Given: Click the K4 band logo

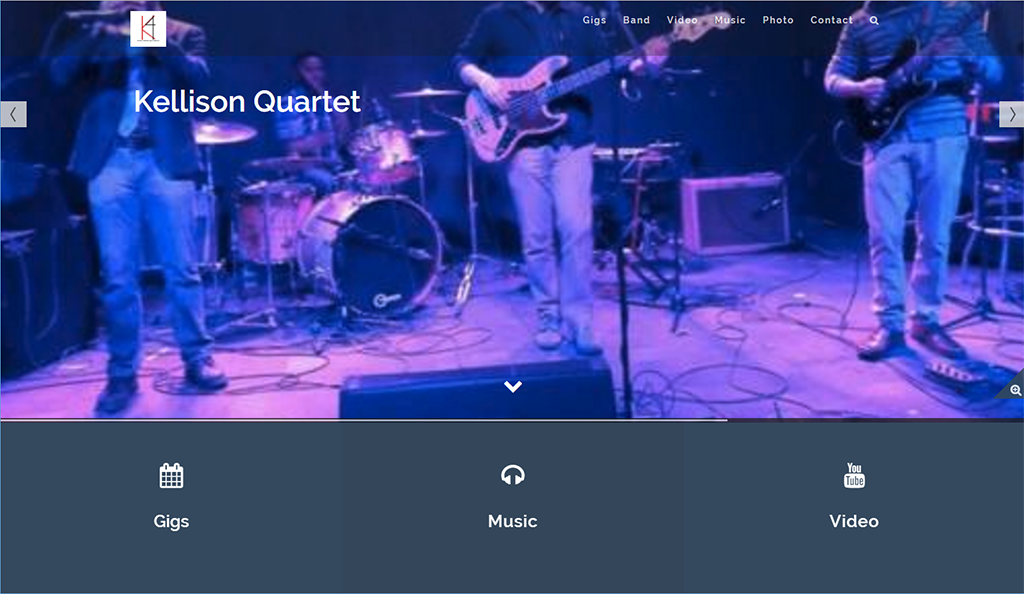Looking at the screenshot, I should pos(148,29).
